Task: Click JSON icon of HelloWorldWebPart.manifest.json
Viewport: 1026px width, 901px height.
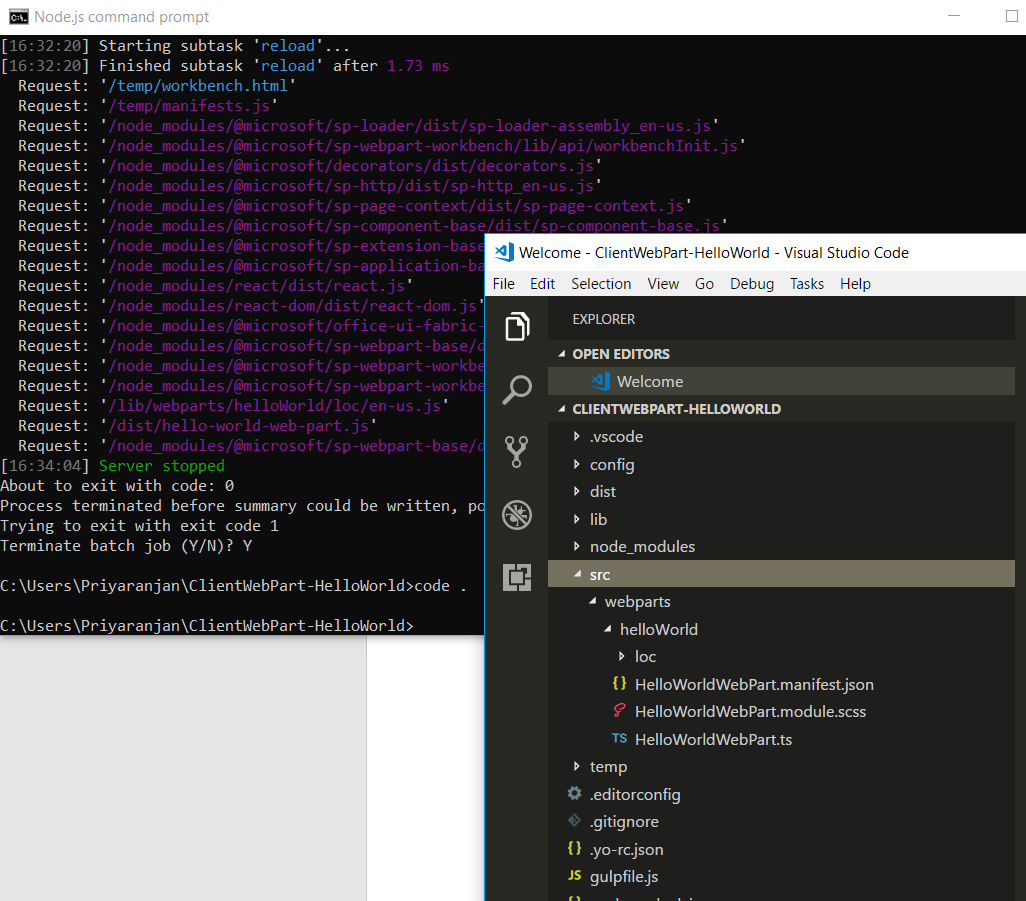Action: pyautogui.click(x=619, y=684)
